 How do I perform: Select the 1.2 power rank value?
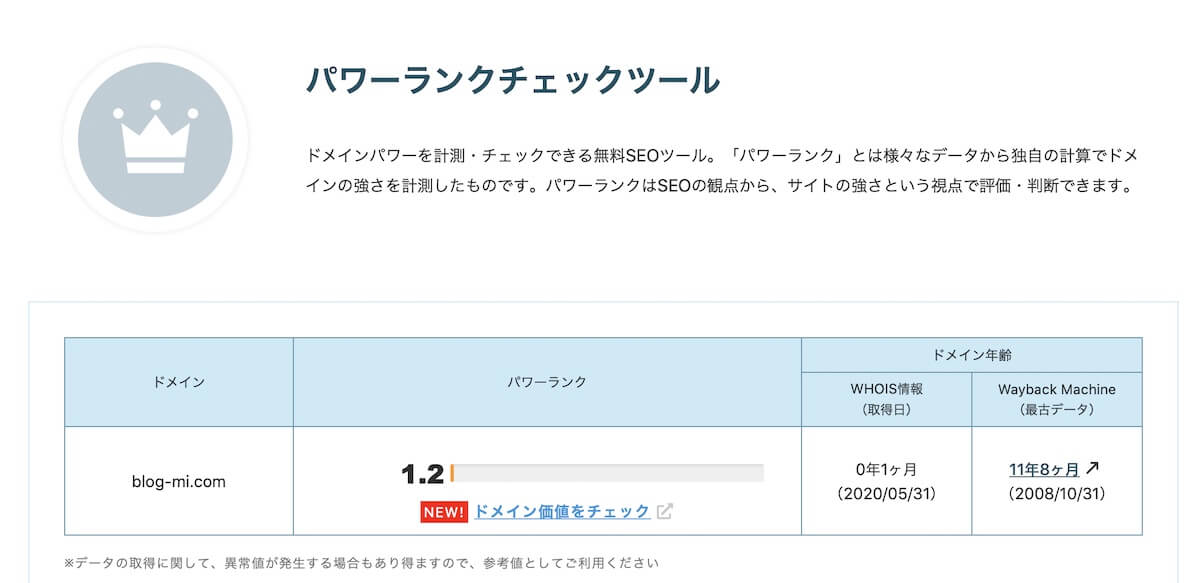pos(422,474)
